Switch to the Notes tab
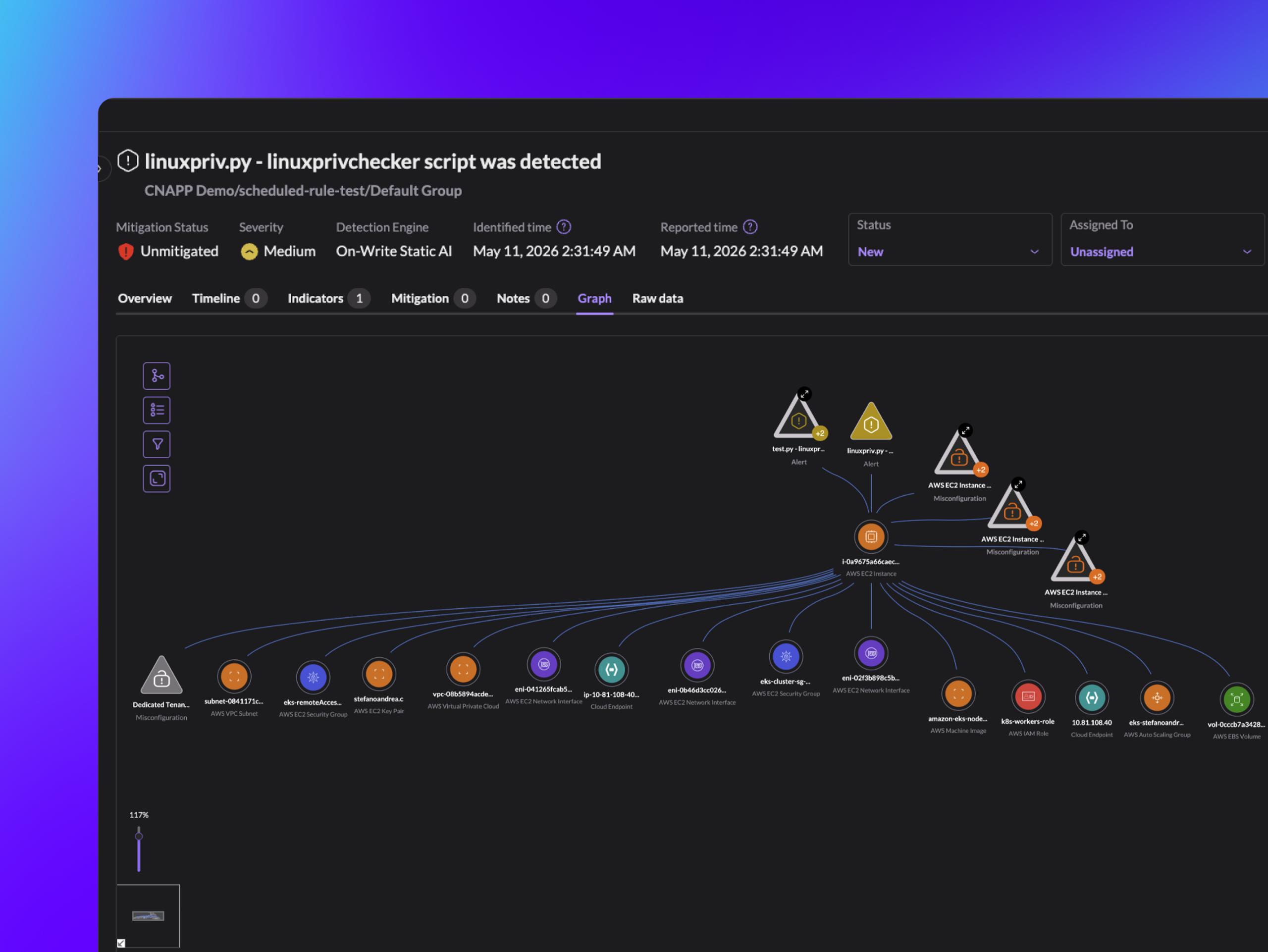The height and width of the screenshot is (952, 1268). click(526, 299)
